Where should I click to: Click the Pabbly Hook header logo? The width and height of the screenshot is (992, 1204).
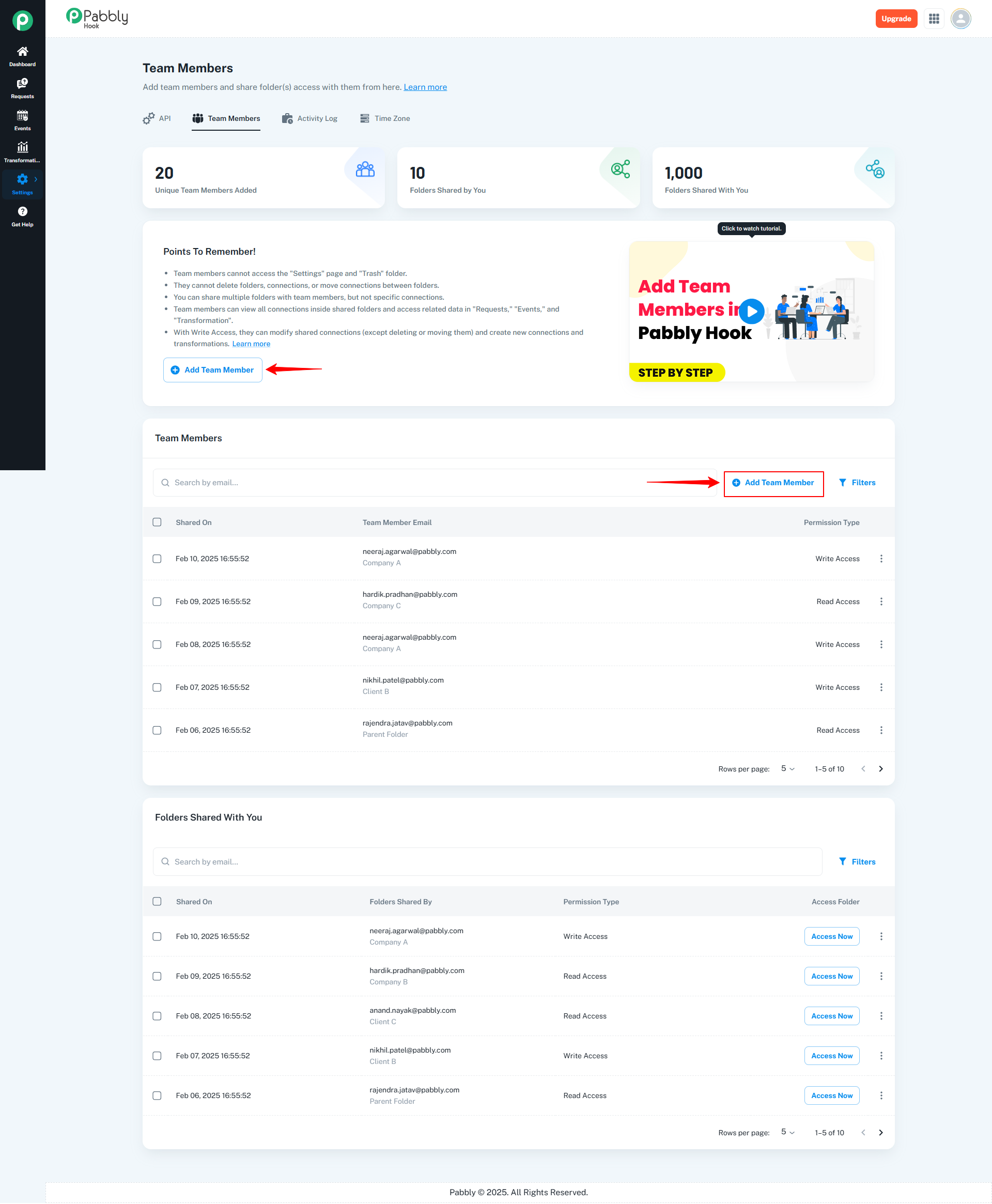pos(97,18)
